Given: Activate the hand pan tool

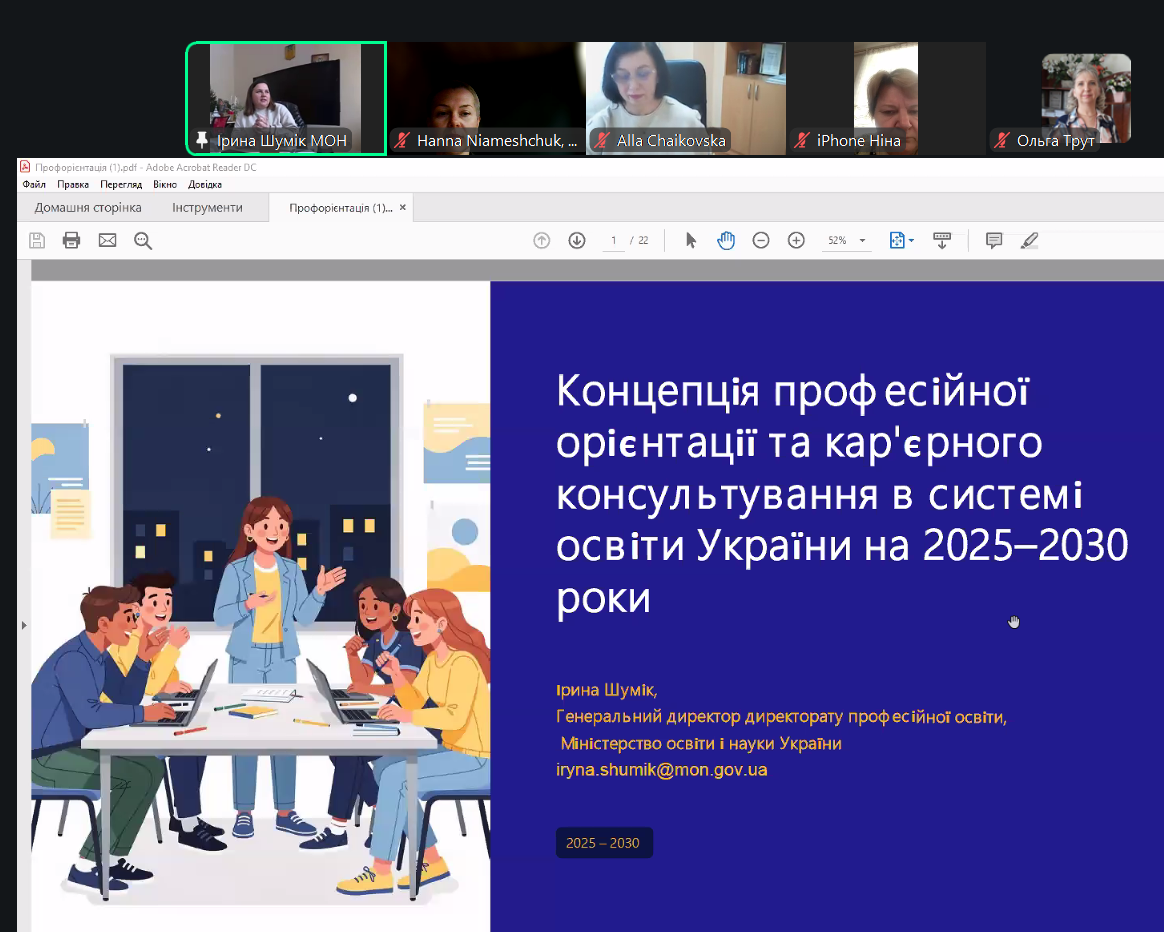Looking at the screenshot, I should pos(726,240).
